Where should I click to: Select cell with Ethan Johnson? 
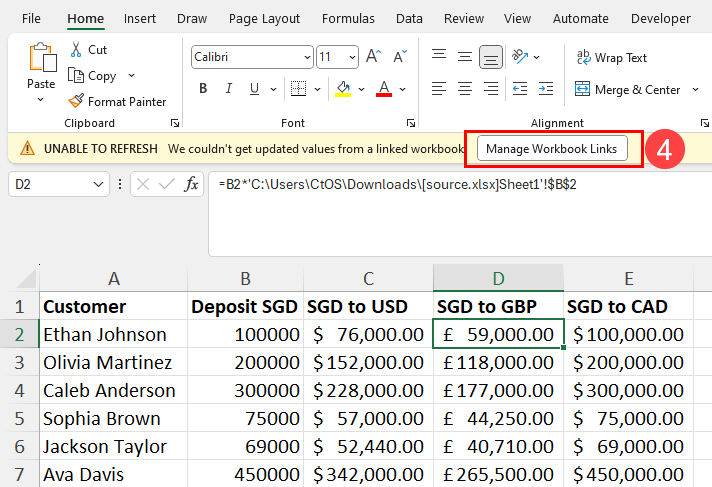(114, 335)
